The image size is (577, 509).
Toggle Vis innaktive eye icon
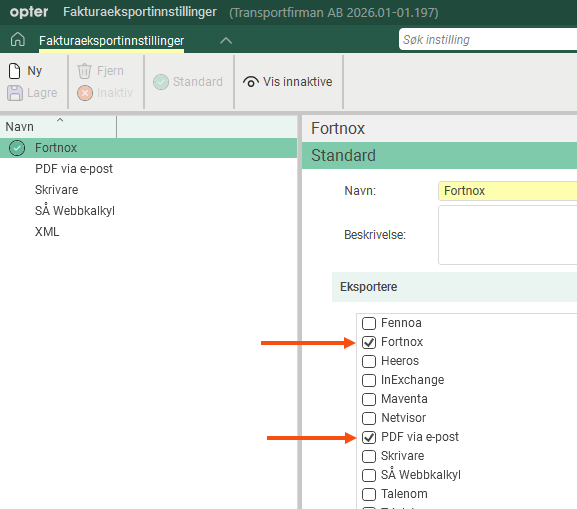251,82
